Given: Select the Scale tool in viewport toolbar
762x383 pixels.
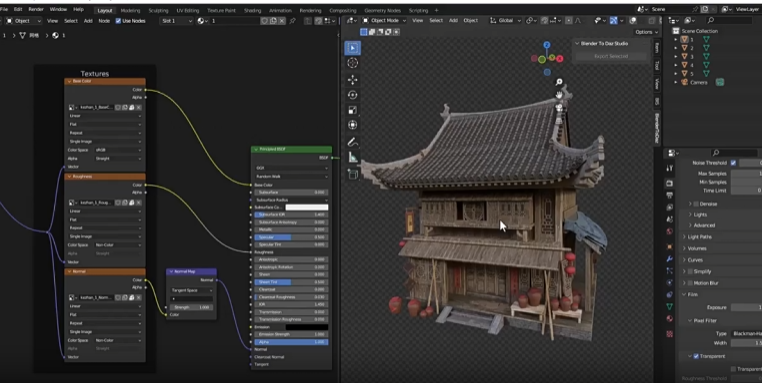Looking at the screenshot, I should [x=353, y=110].
